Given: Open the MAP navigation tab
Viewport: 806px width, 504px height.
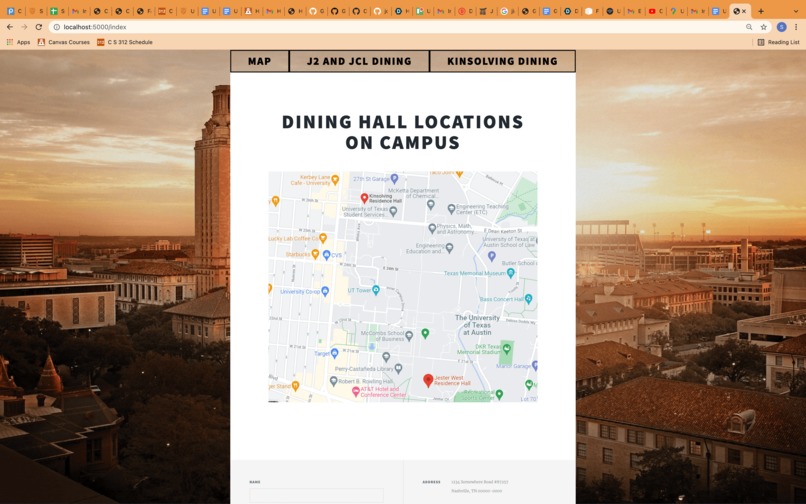Looking at the screenshot, I should pyautogui.click(x=260, y=61).
